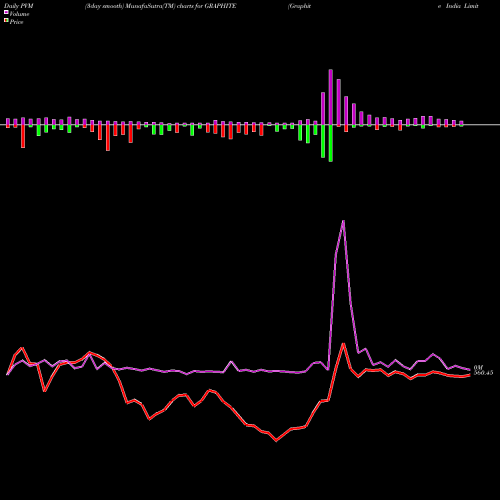Image resolution: width=500 pixels, height=500 pixels.
Task: Click the tallest purple volume bar
Action: click(x=331, y=97)
